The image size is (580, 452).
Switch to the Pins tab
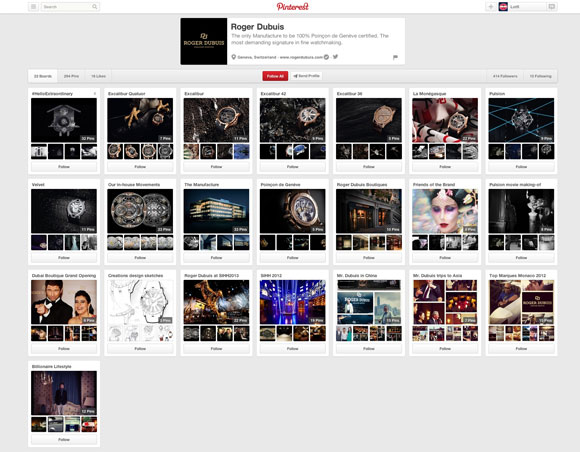[71, 76]
